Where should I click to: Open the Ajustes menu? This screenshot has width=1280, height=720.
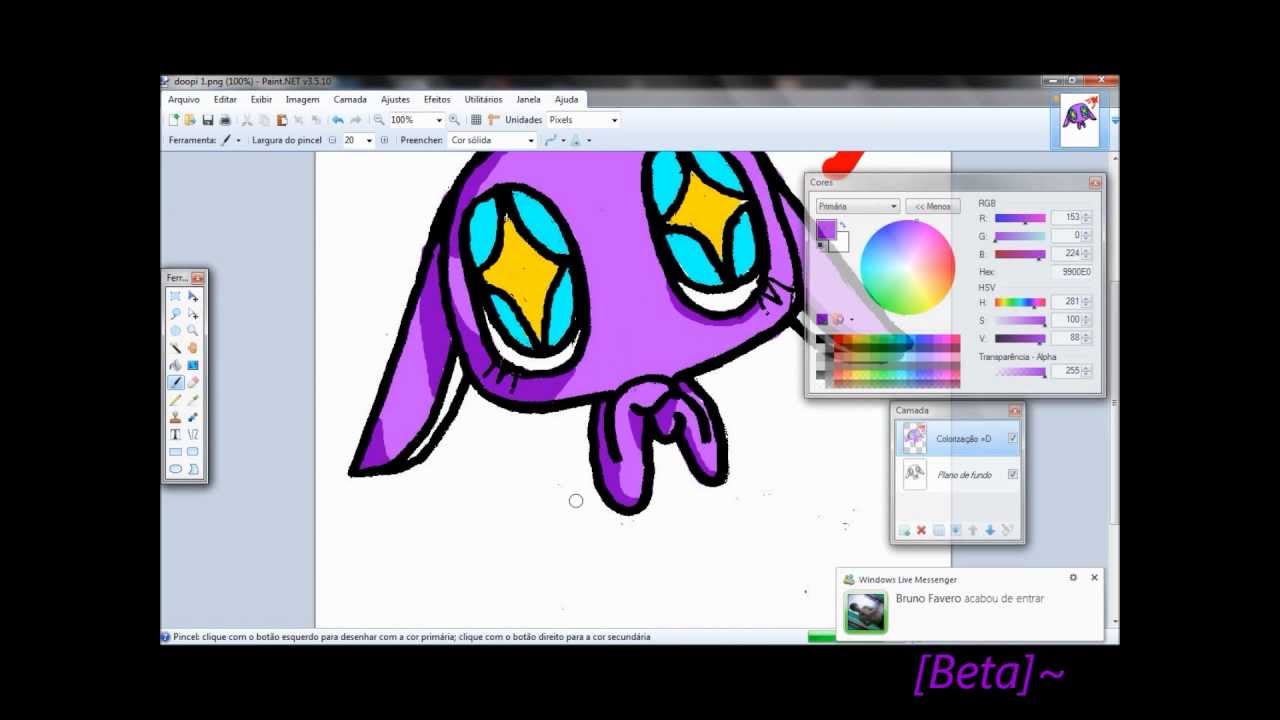click(395, 100)
